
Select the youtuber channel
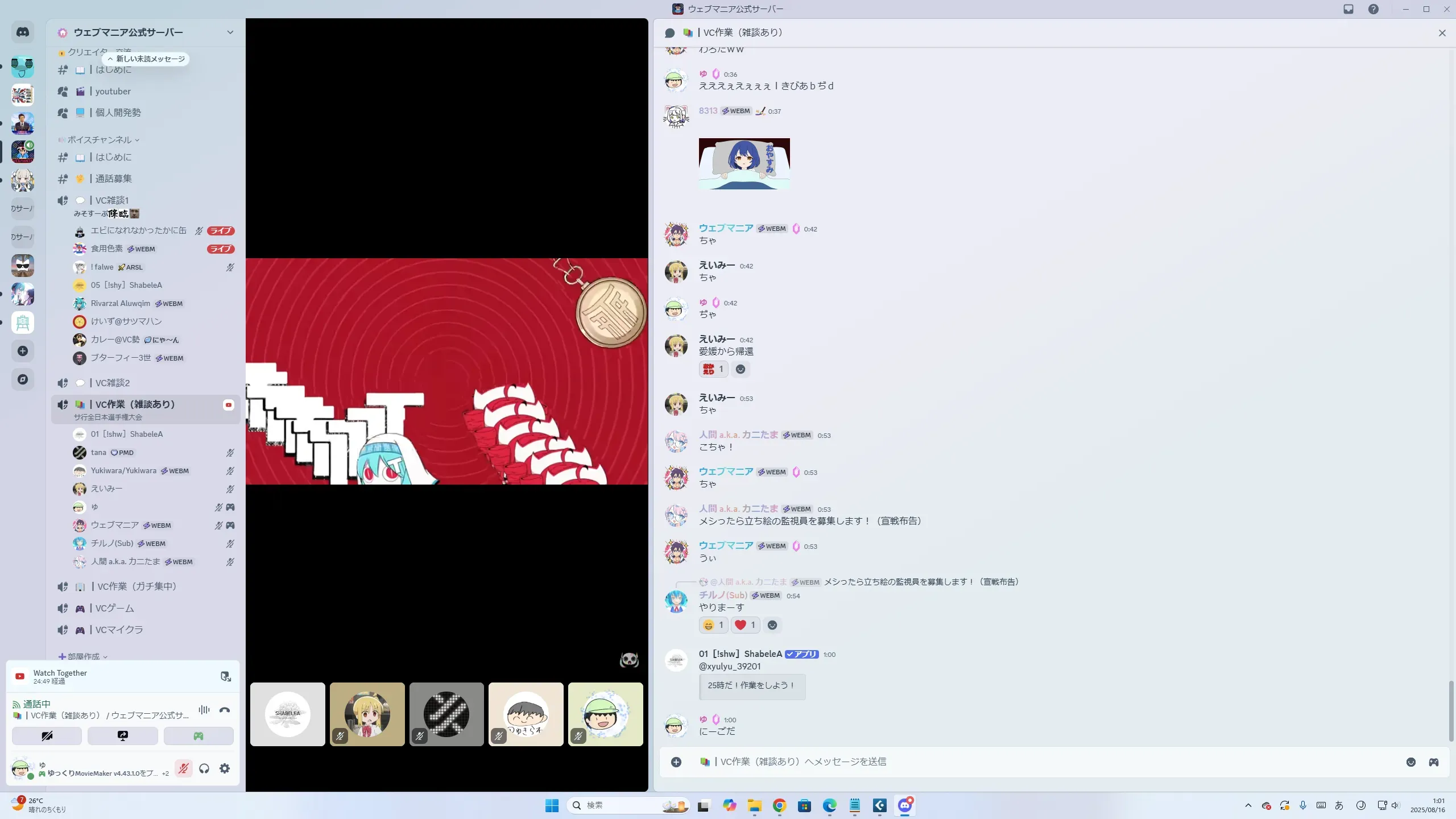point(113,92)
